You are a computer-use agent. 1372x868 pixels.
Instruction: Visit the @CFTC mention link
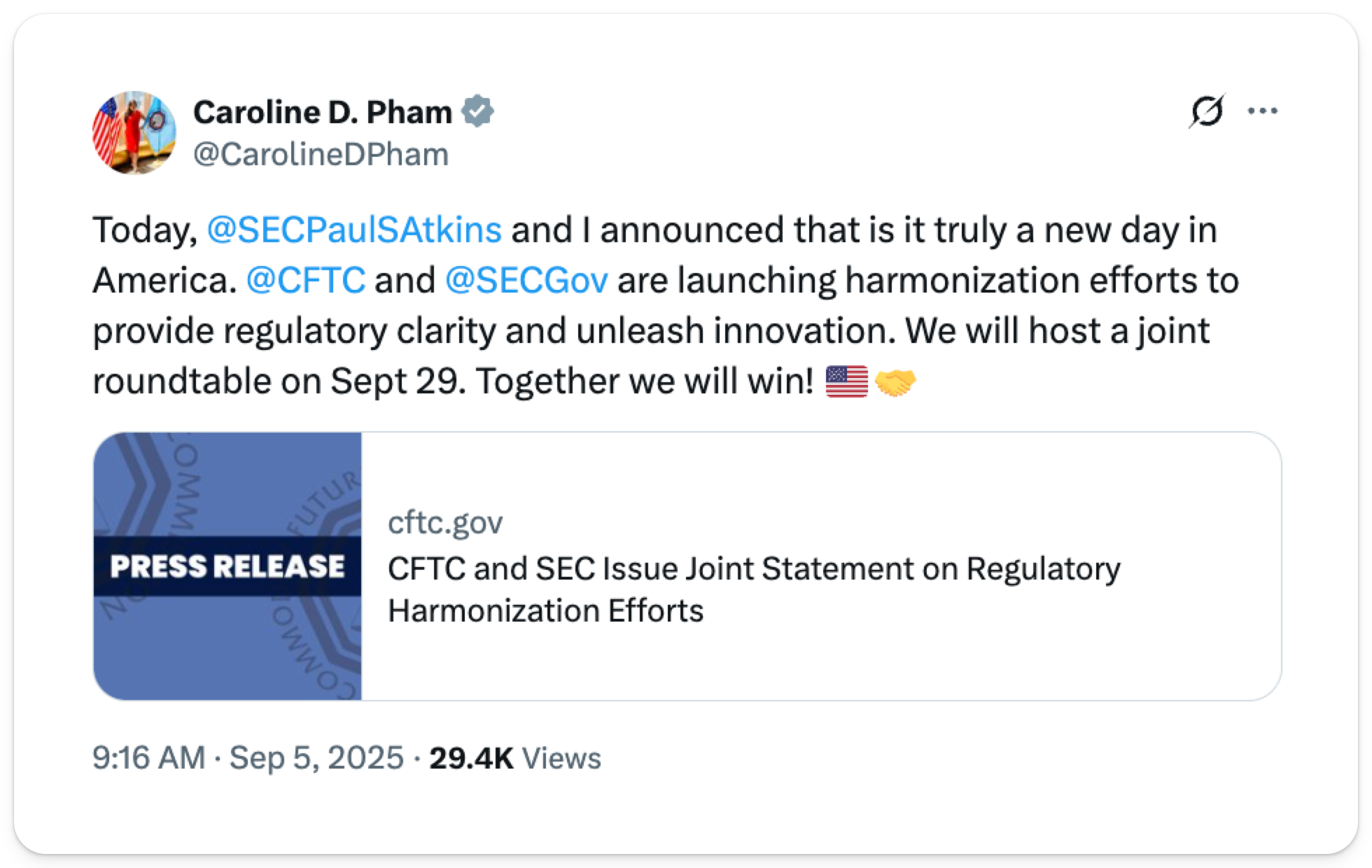306,280
